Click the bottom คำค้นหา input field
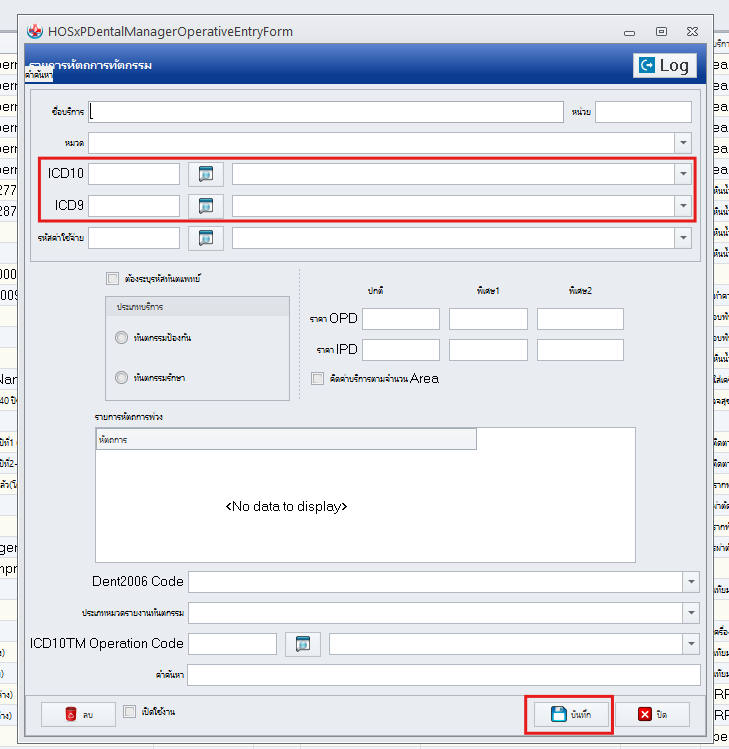 point(444,675)
